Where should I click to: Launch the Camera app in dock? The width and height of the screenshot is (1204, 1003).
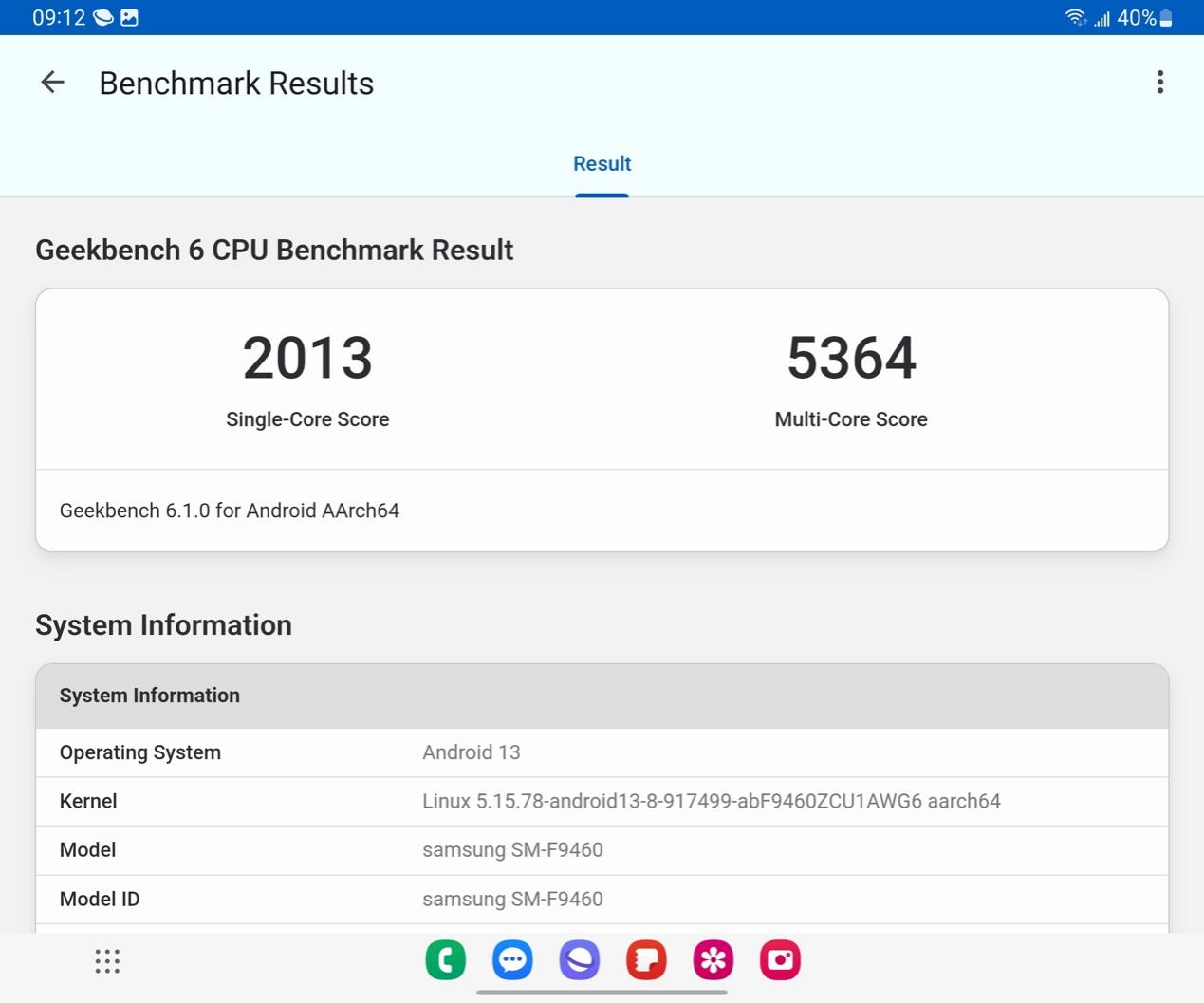pos(780,960)
